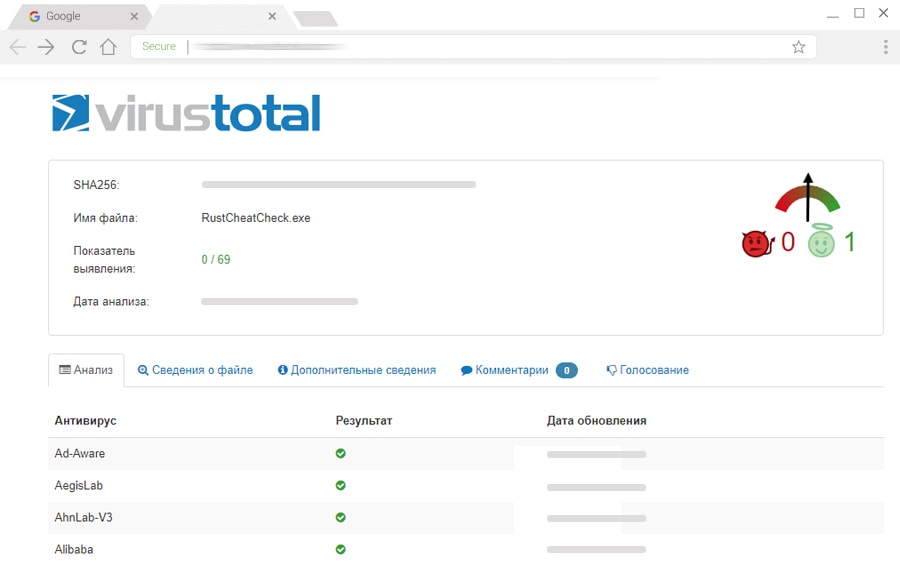Close the second untitled browser tab
Image resolution: width=900 pixels, height=562 pixels.
(x=272, y=17)
